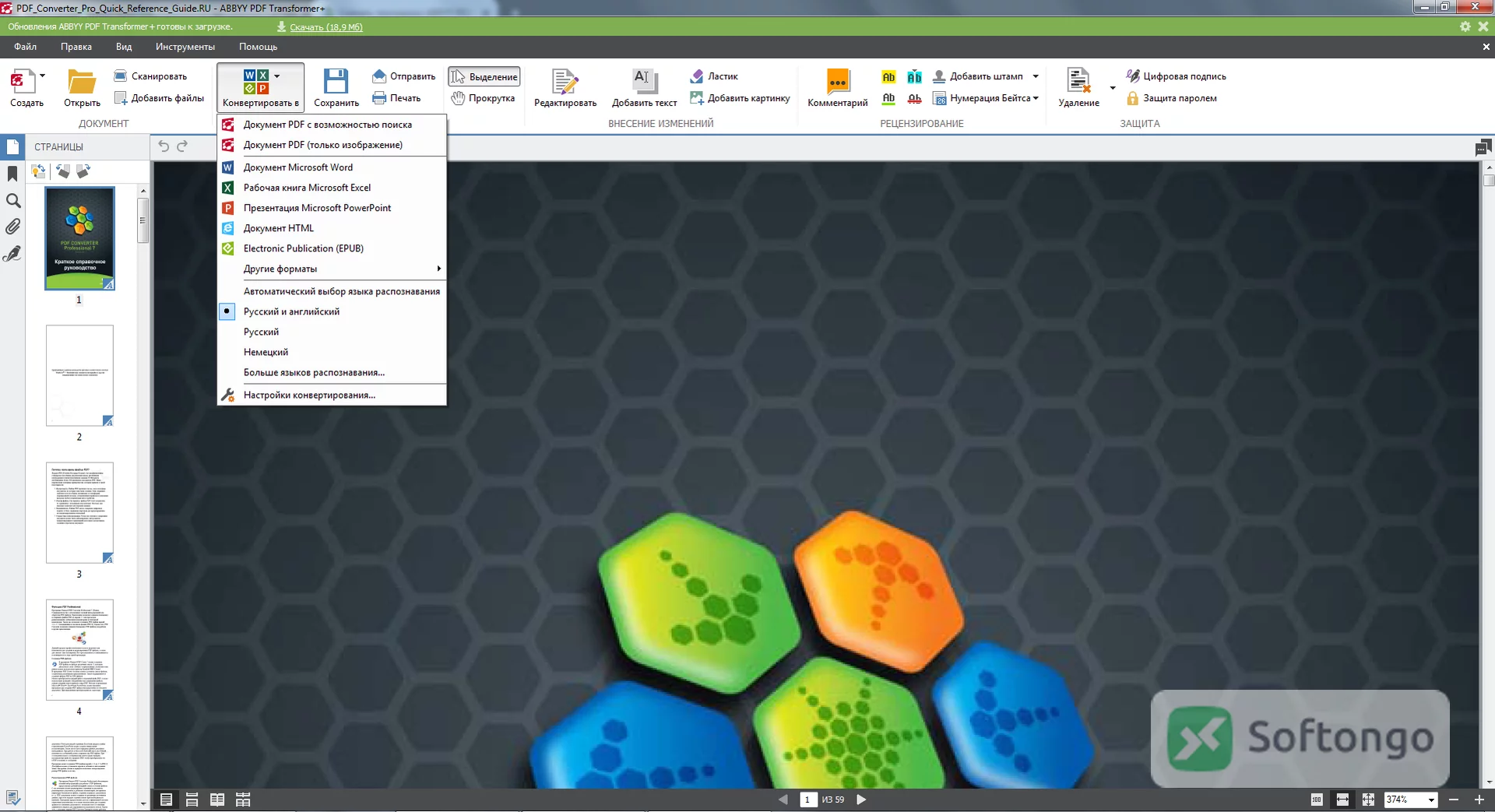This screenshot has height=812, width=1495.
Task: Open the Search magnifier panel in sidebar
Action: pos(12,200)
